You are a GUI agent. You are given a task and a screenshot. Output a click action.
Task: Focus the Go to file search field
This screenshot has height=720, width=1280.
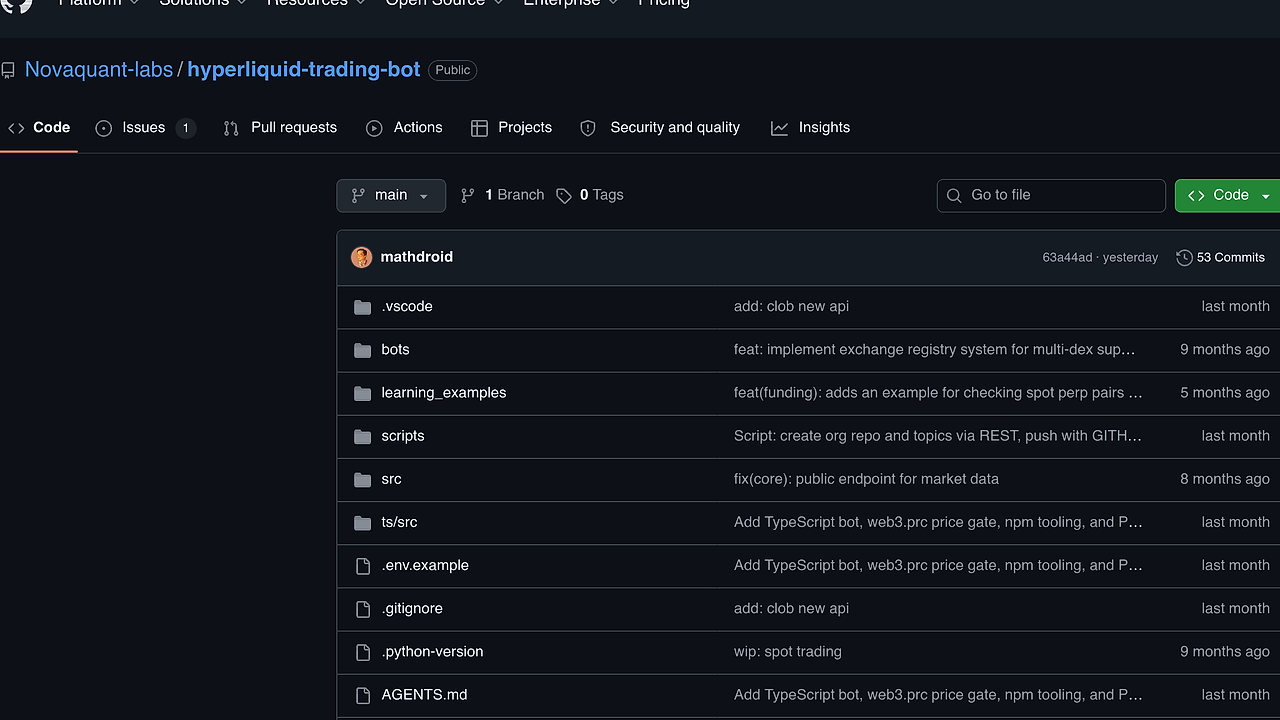[x=1051, y=196]
